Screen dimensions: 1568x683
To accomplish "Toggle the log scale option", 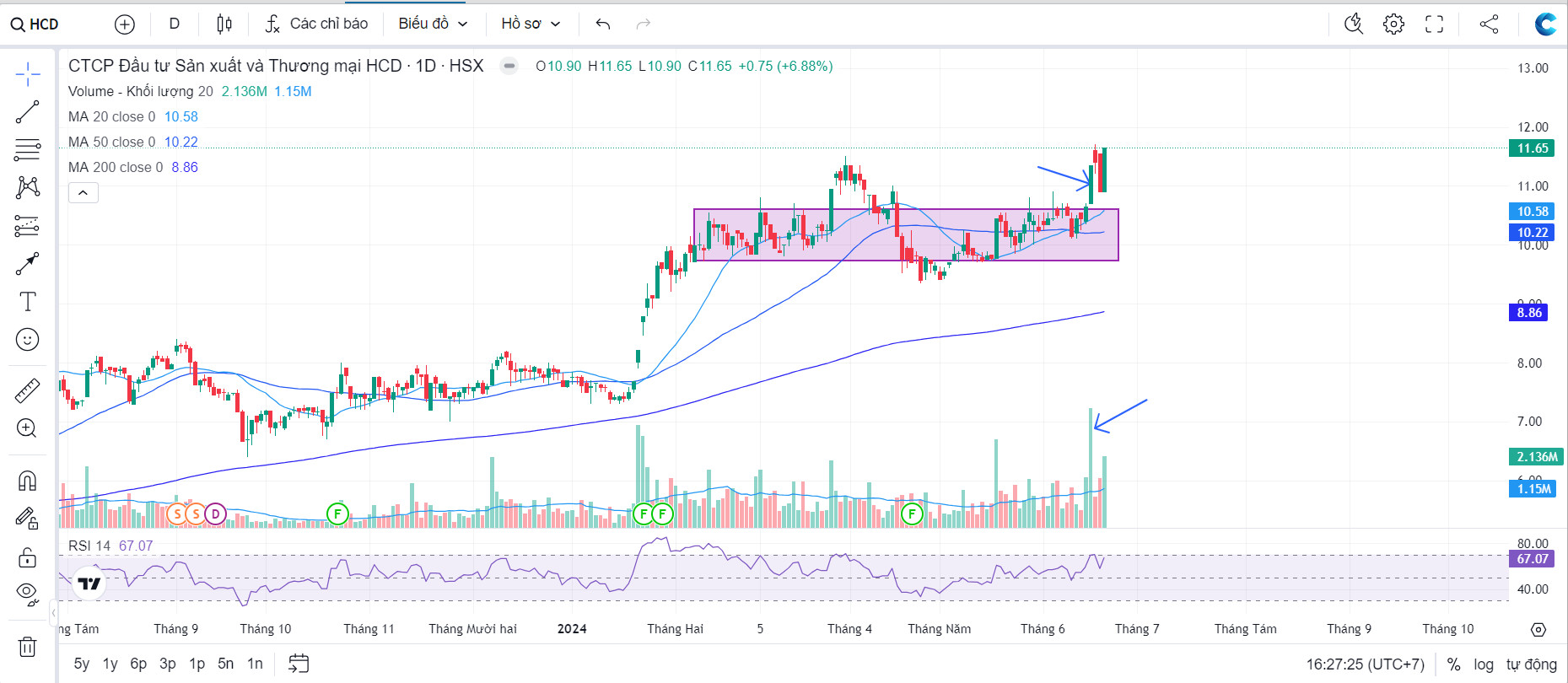I will click(1483, 664).
